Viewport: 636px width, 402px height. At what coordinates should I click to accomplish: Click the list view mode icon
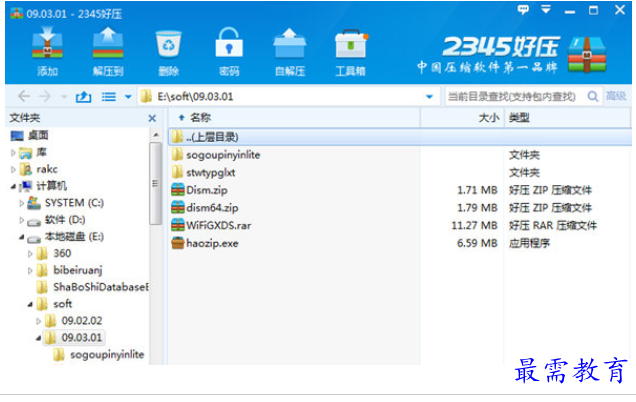(109, 97)
